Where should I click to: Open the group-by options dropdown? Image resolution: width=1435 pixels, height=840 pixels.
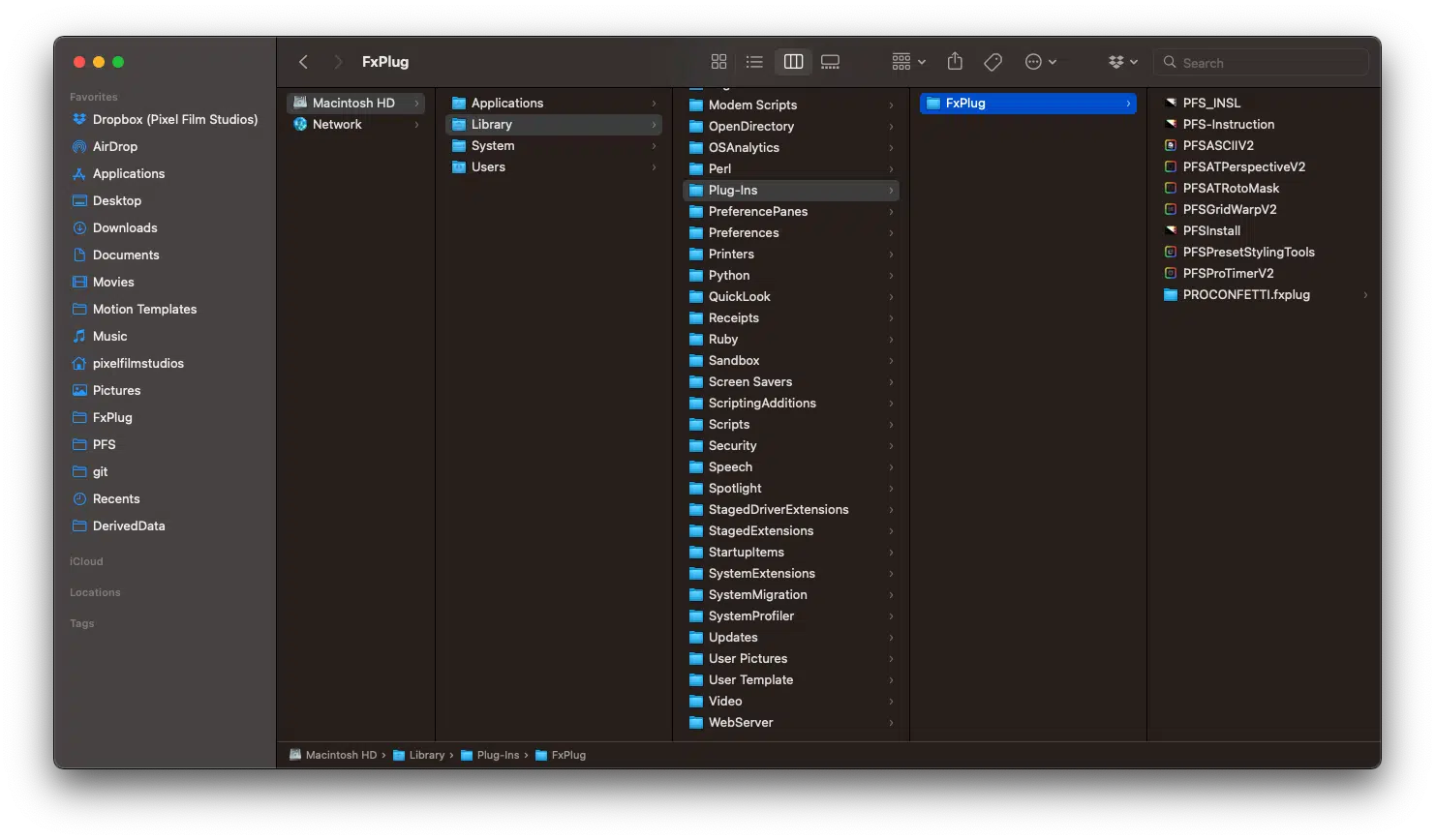tap(908, 62)
